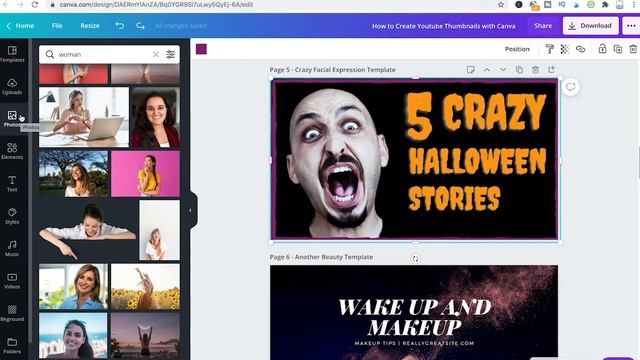The width and height of the screenshot is (640, 360).
Task: Edit the design title text
Action: [x=444, y=26]
